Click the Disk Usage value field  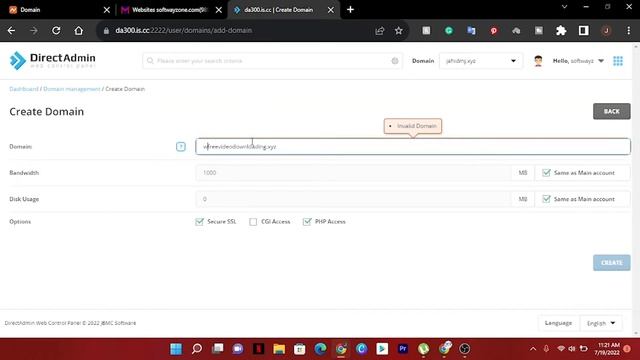353,199
